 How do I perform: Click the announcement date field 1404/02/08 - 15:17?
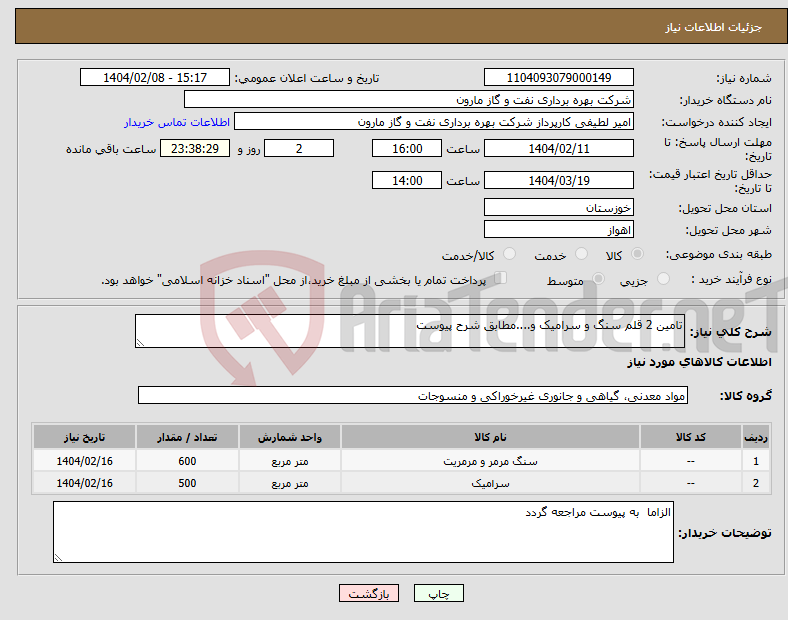tap(155, 77)
